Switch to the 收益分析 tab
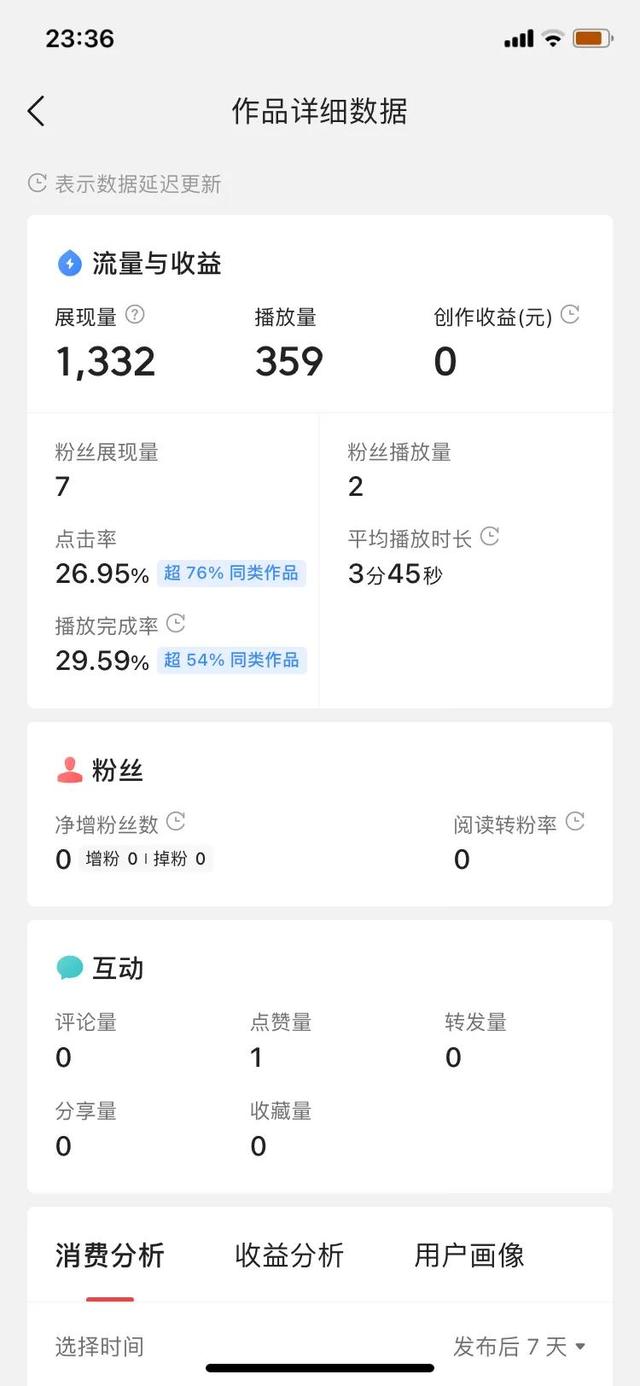 [x=289, y=1256]
